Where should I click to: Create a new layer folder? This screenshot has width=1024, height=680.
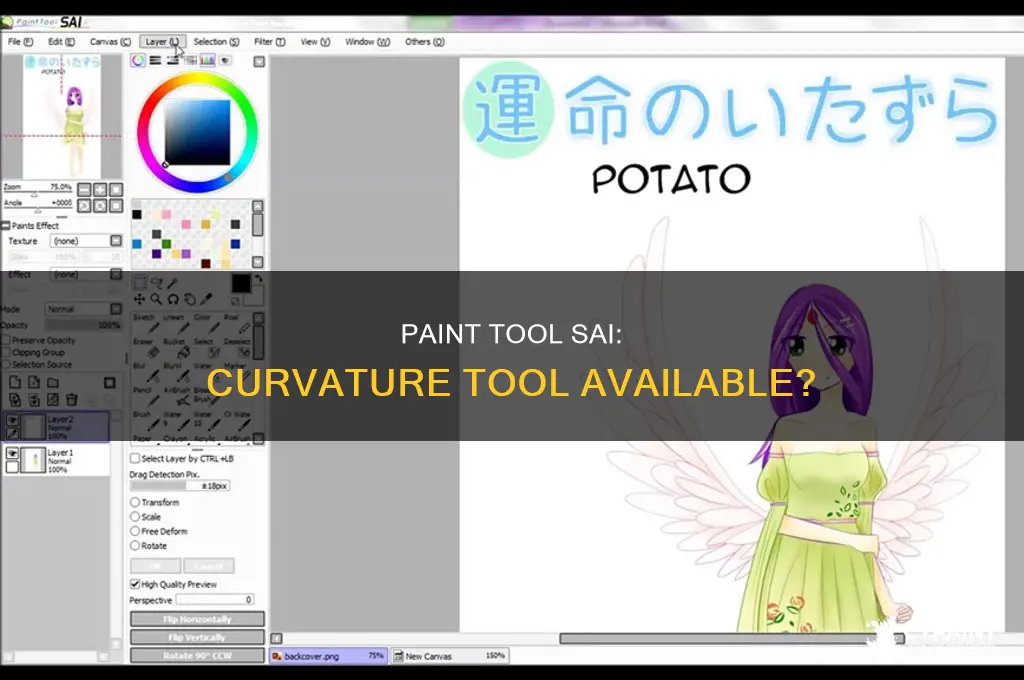point(53,382)
